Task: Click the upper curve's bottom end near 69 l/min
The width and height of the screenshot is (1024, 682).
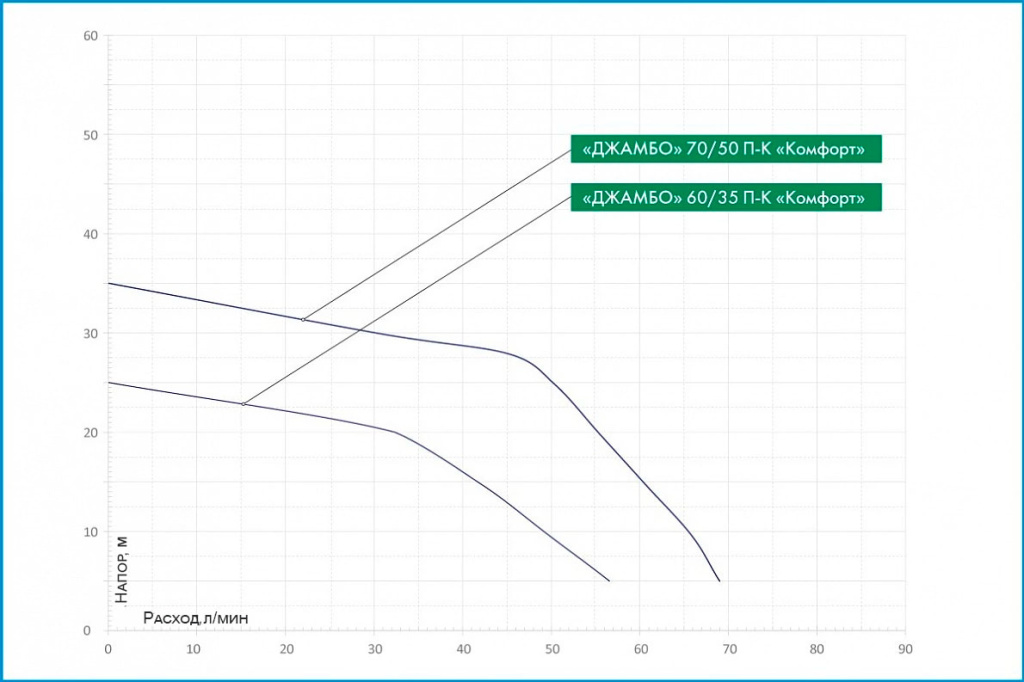Action: click(x=719, y=580)
